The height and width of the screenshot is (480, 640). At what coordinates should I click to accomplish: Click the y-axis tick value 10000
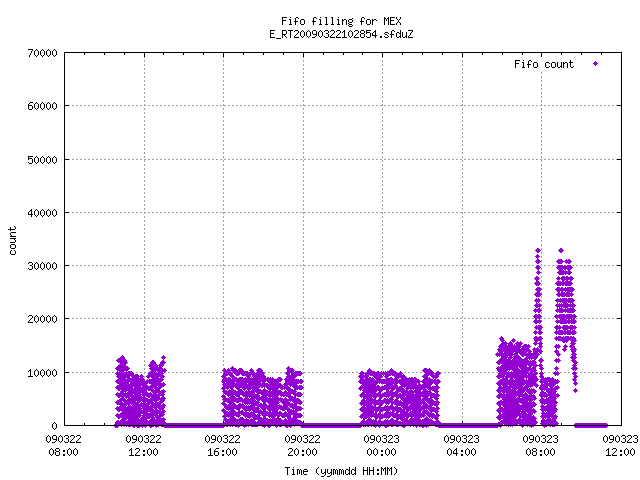coord(42,373)
